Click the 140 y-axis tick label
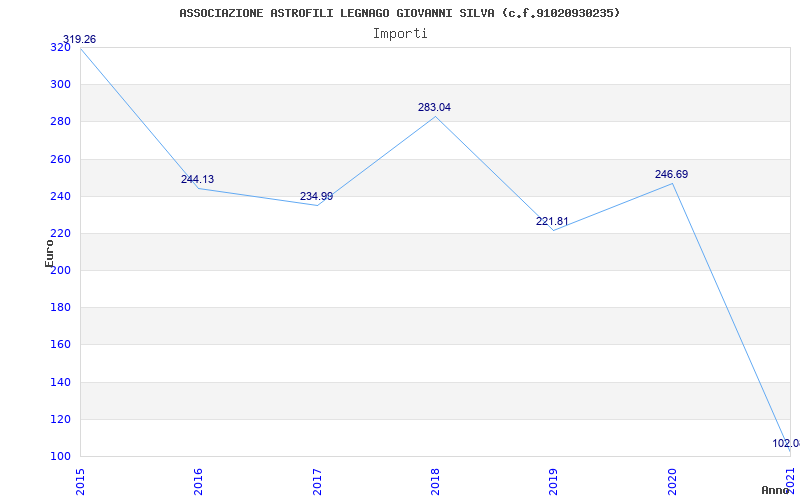The image size is (800, 500). point(60,382)
